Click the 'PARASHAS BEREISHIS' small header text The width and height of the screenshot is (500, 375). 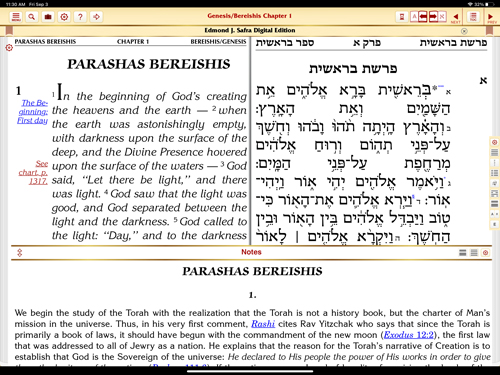pos(45,42)
